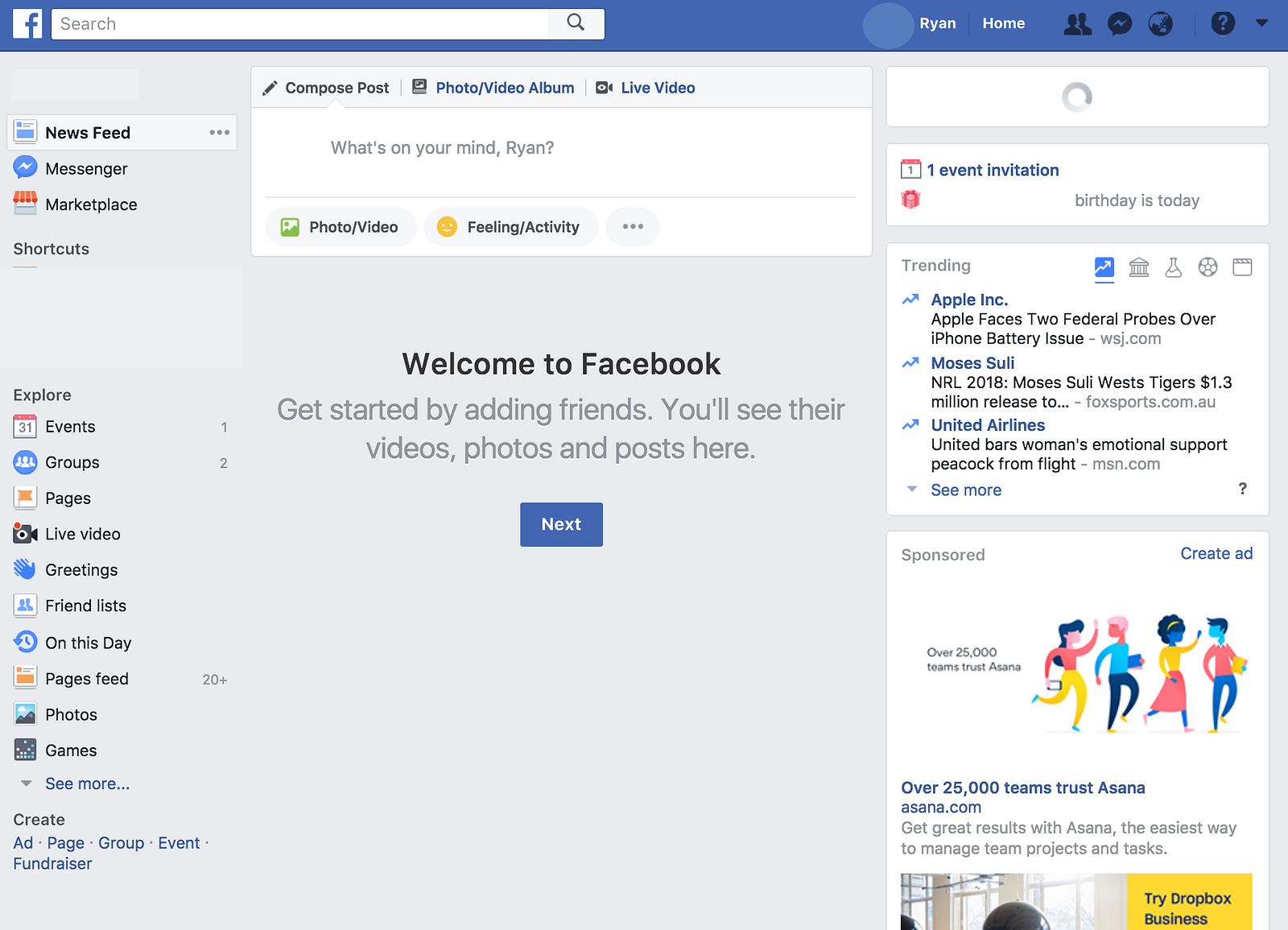Open Pages in Explore list
Image resolution: width=1288 pixels, height=930 pixels.
pyautogui.click(x=68, y=498)
